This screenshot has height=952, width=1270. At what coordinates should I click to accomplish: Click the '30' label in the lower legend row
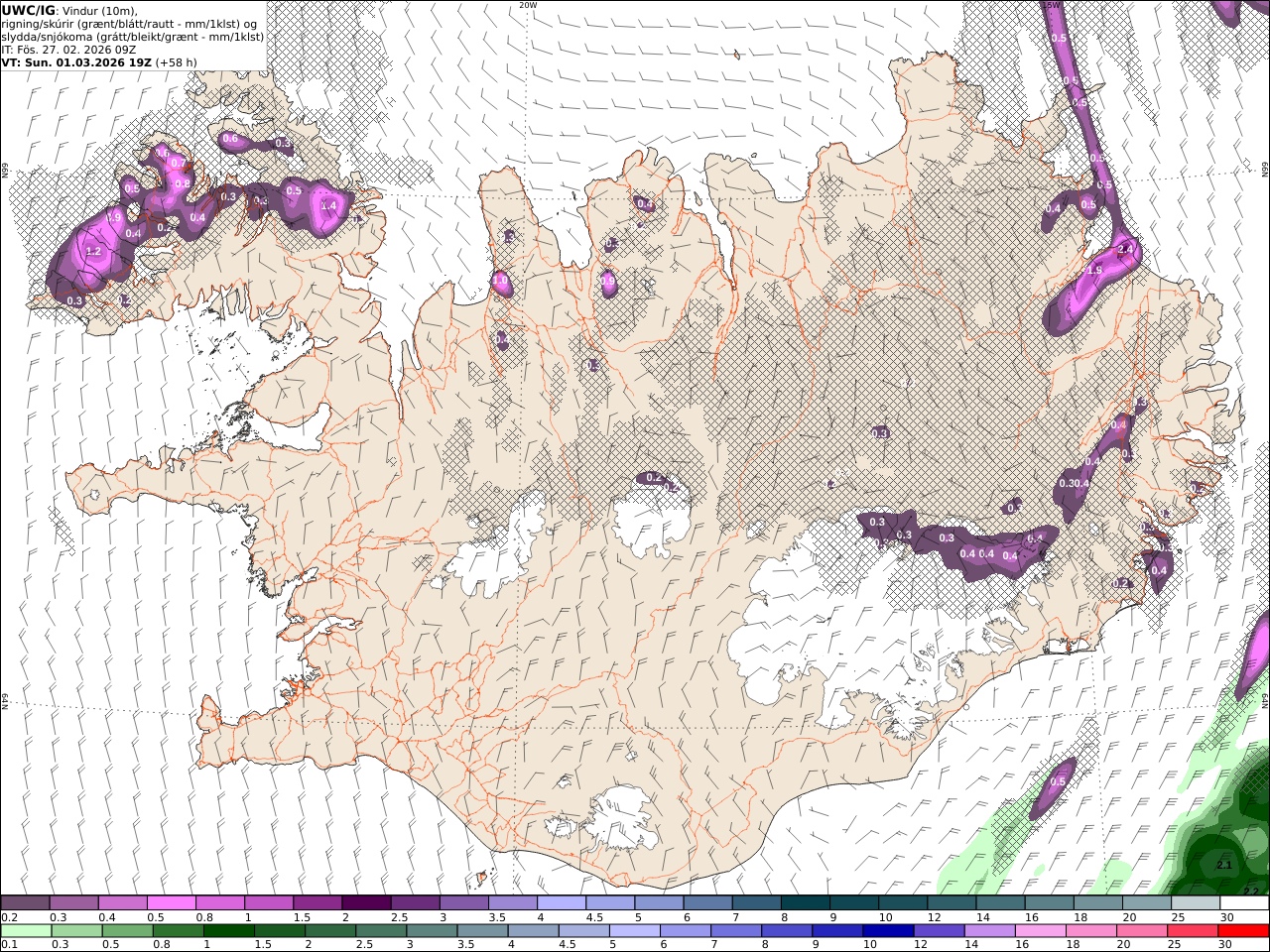[x=1227, y=945]
